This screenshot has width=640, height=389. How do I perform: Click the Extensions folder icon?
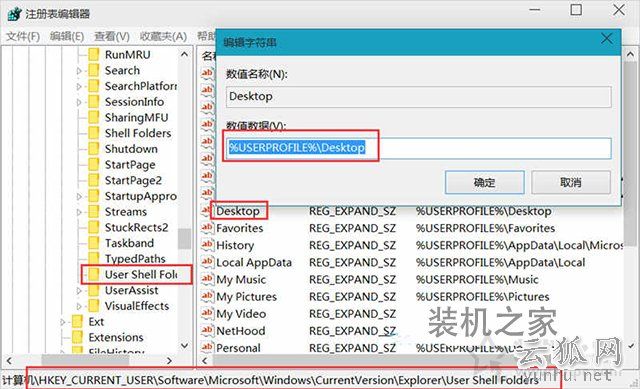(77, 338)
